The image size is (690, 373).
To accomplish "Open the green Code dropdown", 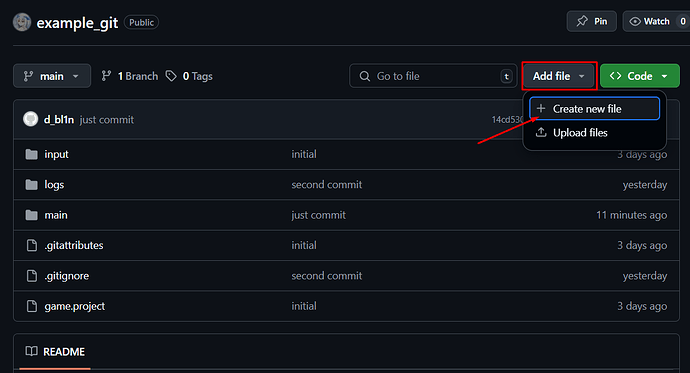I will pos(639,76).
